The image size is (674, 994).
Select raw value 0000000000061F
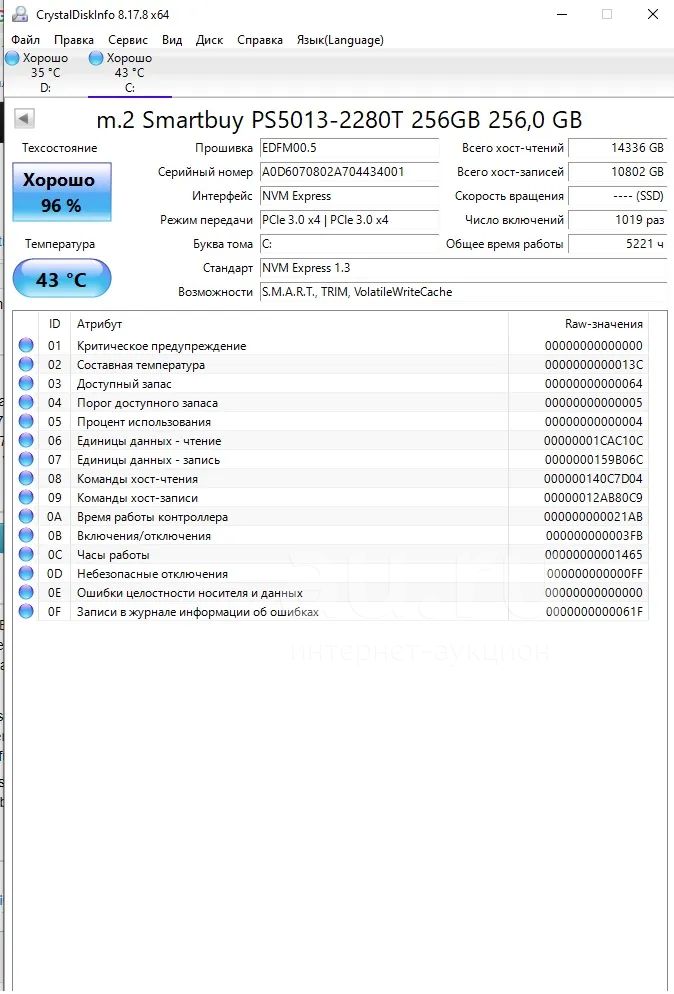point(595,612)
